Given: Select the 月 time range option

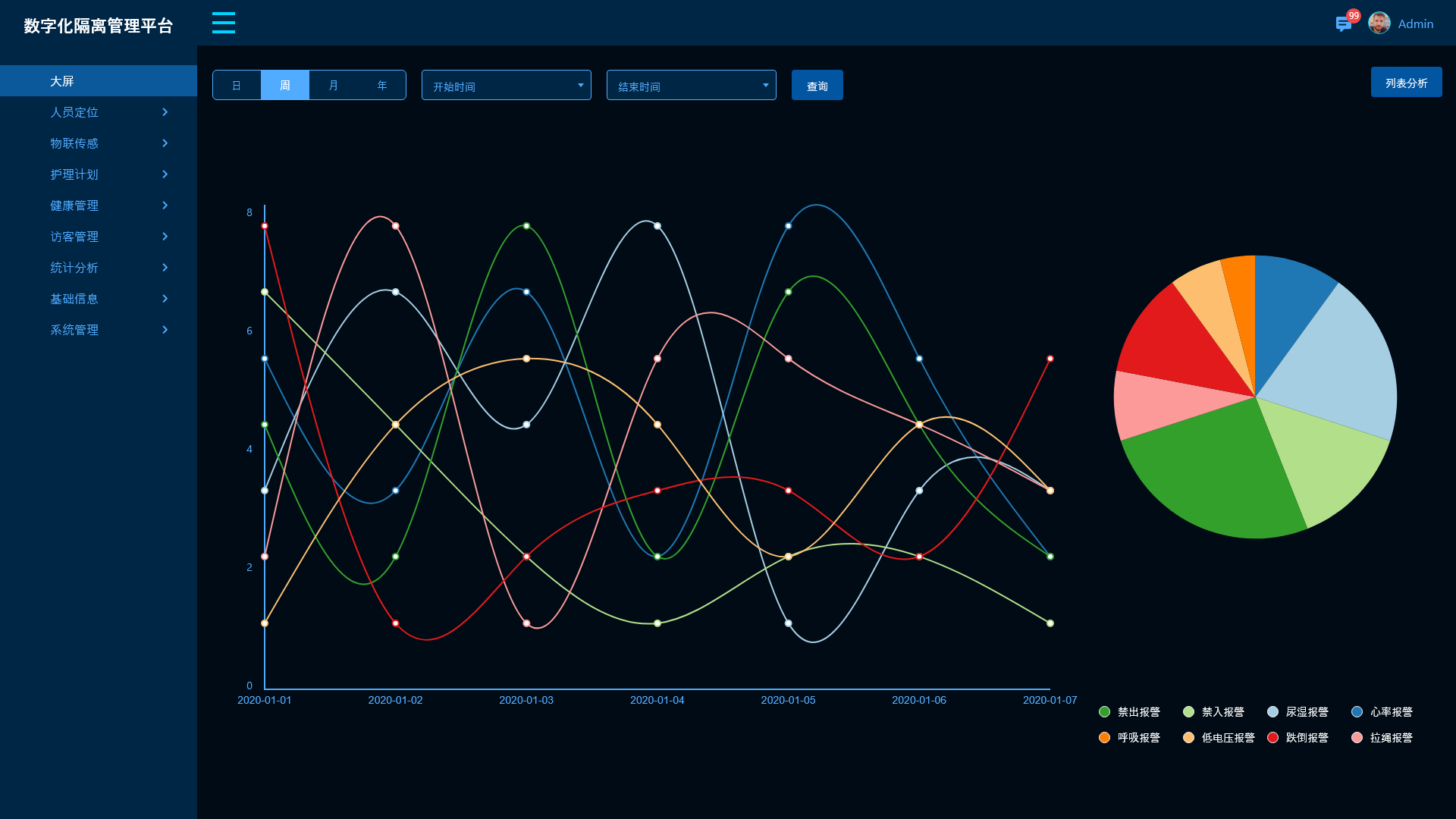Looking at the screenshot, I should [x=334, y=85].
